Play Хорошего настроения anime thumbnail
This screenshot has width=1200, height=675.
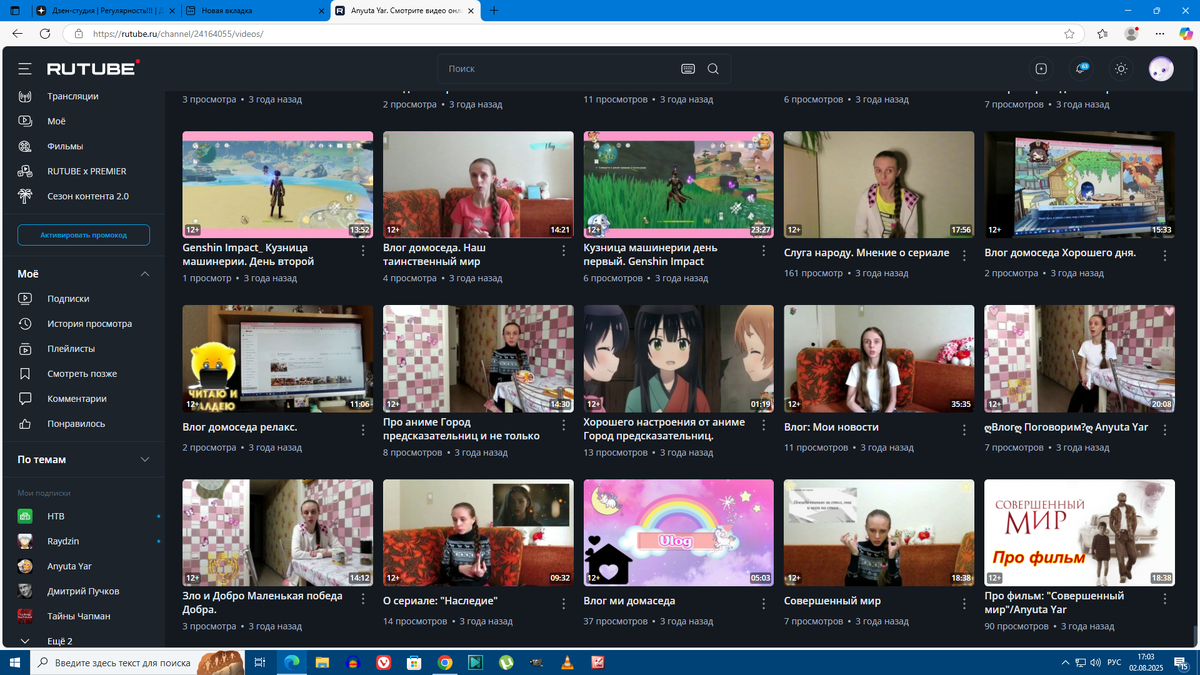click(678, 359)
